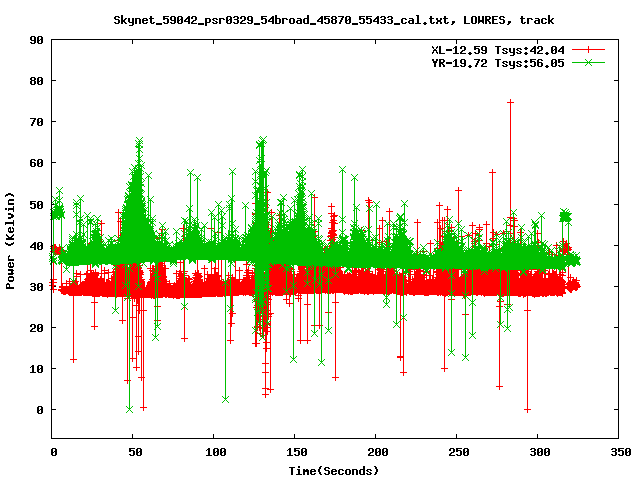Click y-axis tick value 80
This screenshot has height=480, width=640.
click(36, 81)
